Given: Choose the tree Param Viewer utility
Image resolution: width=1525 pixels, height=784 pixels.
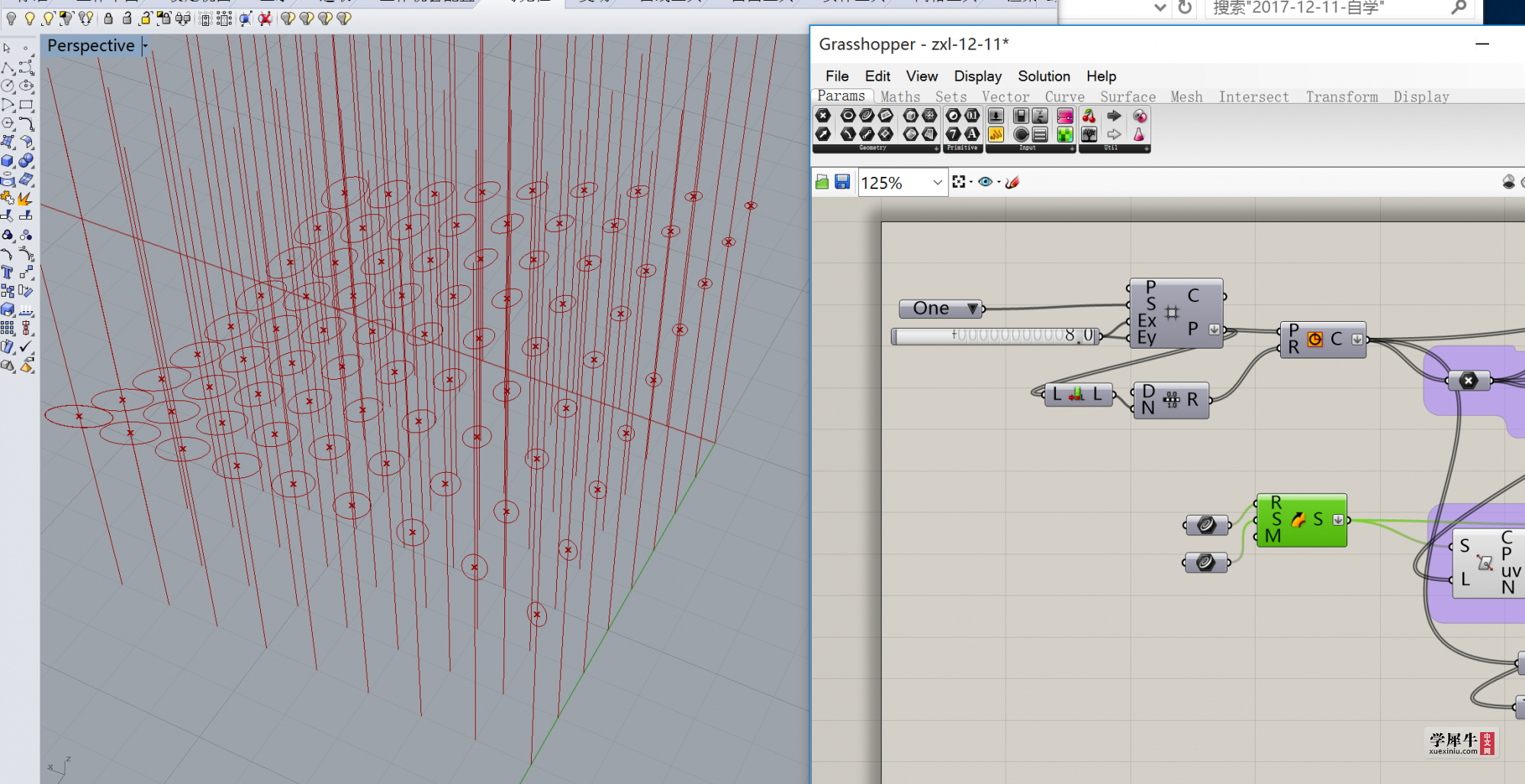Looking at the screenshot, I should click(x=1089, y=134).
